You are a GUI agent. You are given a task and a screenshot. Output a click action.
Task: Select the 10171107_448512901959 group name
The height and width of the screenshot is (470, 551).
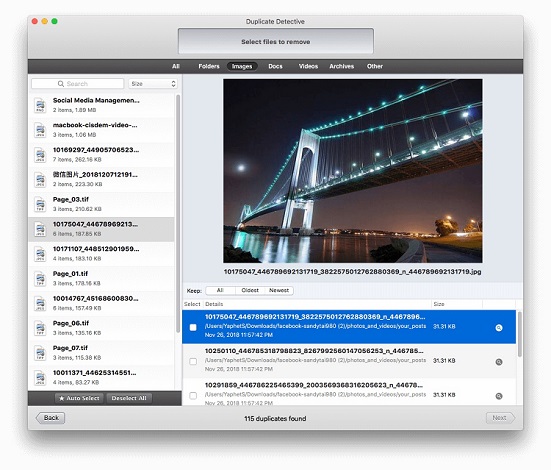[x=96, y=249]
